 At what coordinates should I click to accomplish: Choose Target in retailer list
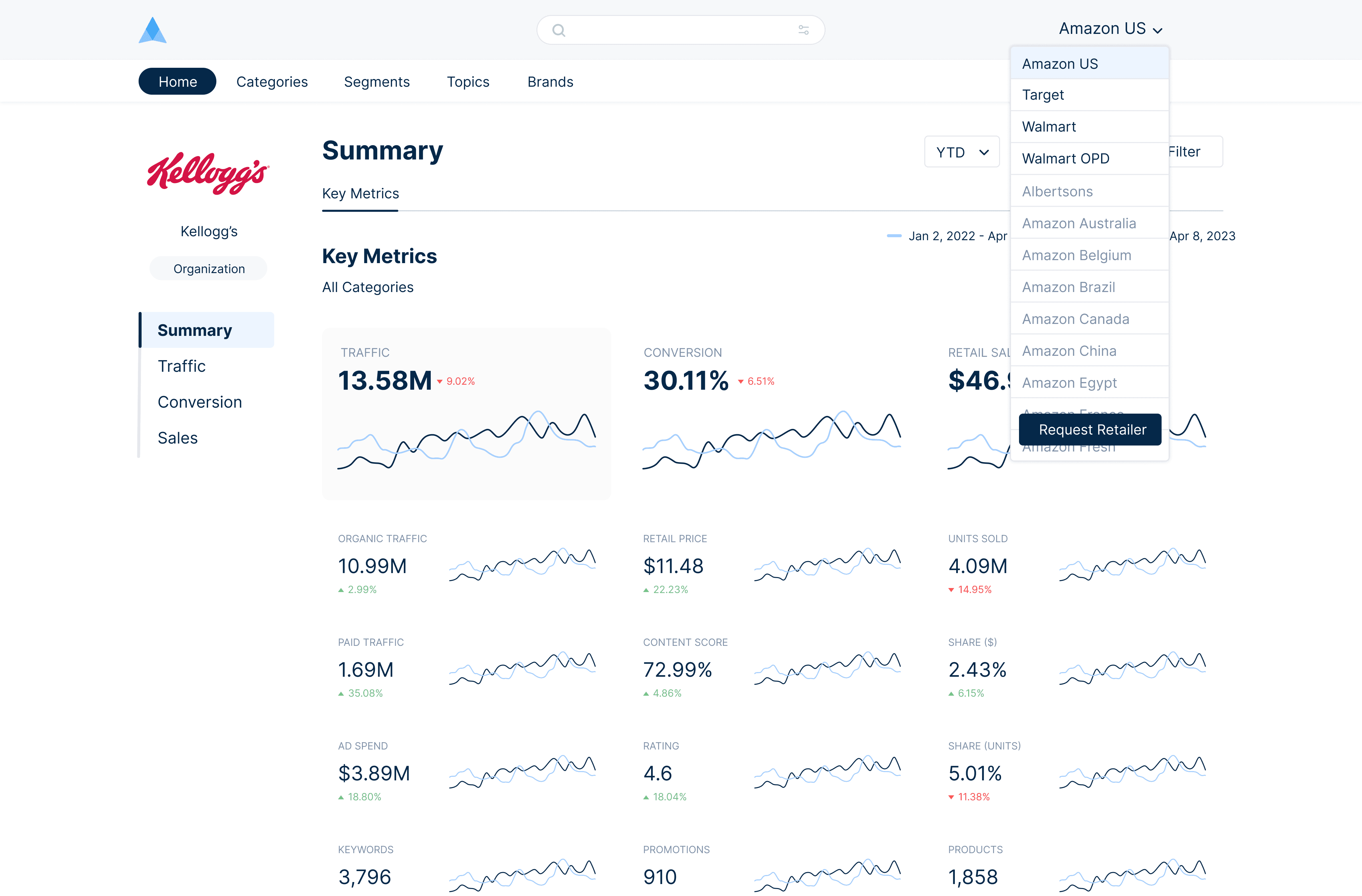1043,95
